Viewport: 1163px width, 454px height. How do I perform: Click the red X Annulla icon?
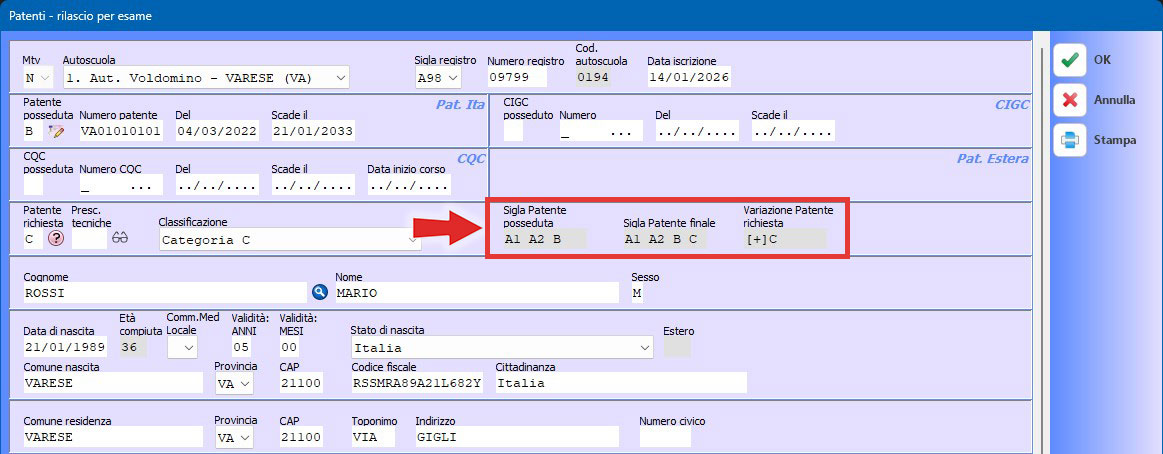1069,100
